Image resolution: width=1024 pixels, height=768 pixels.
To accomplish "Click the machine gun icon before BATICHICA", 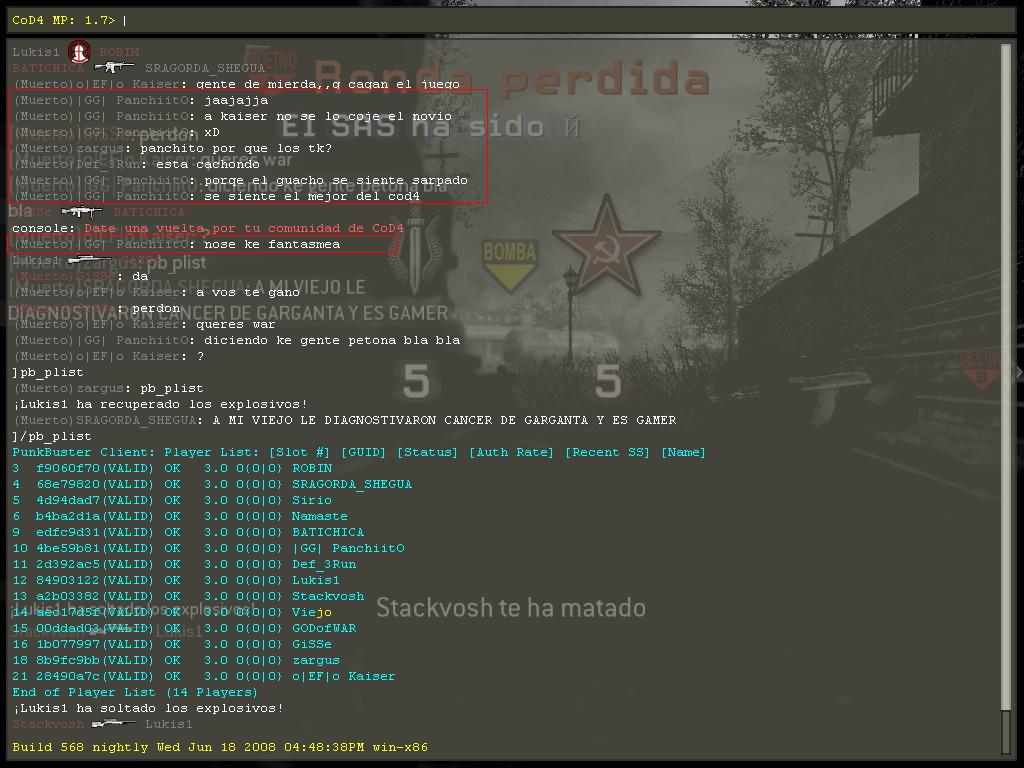I will click(x=82, y=211).
